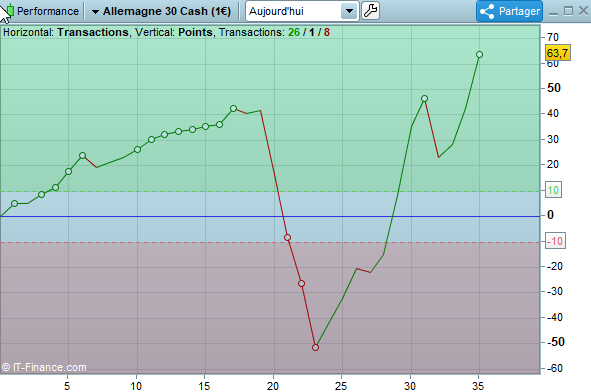This screenshot has width=591, height=392.
Task: Click the red -10 threshold label
Action: [555, 241]
